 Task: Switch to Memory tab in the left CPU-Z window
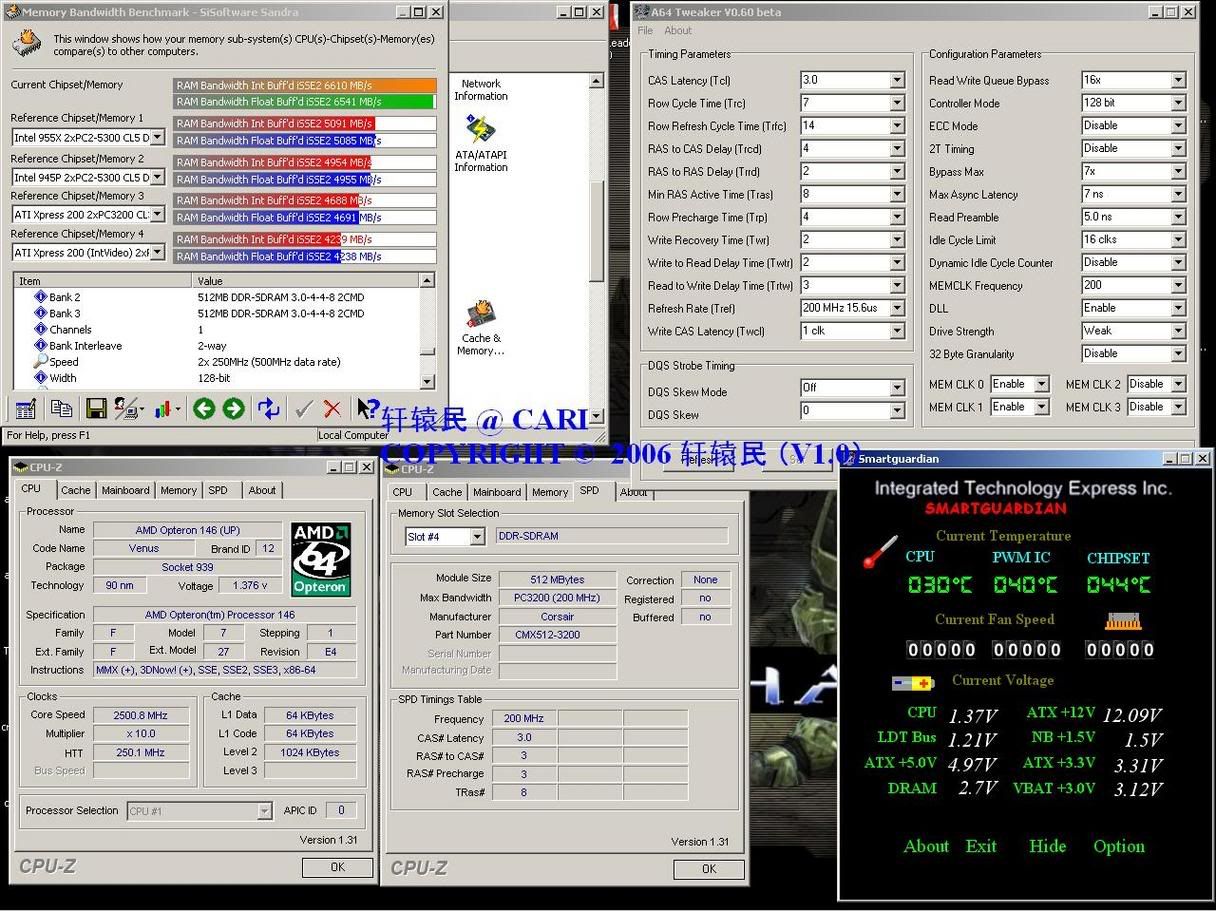pos(179,491)
